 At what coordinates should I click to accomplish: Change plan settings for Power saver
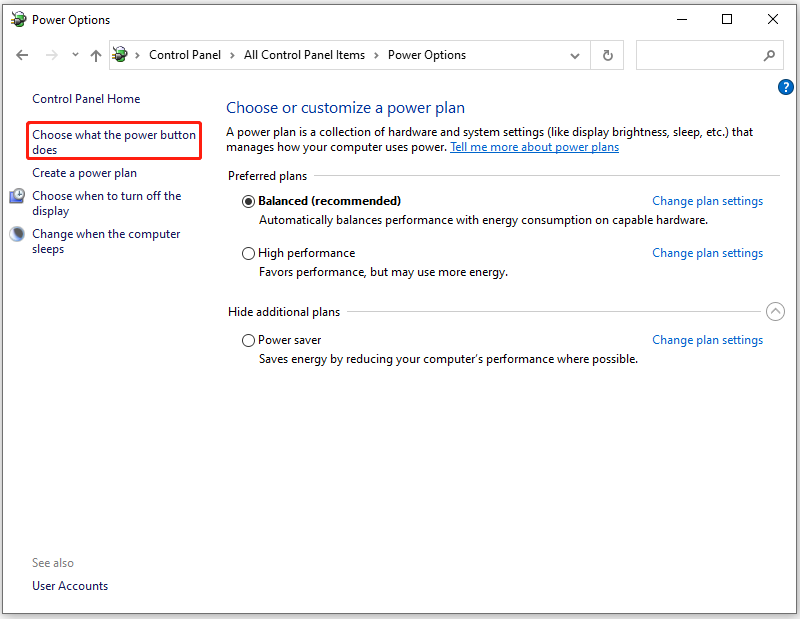coord(707,340)
